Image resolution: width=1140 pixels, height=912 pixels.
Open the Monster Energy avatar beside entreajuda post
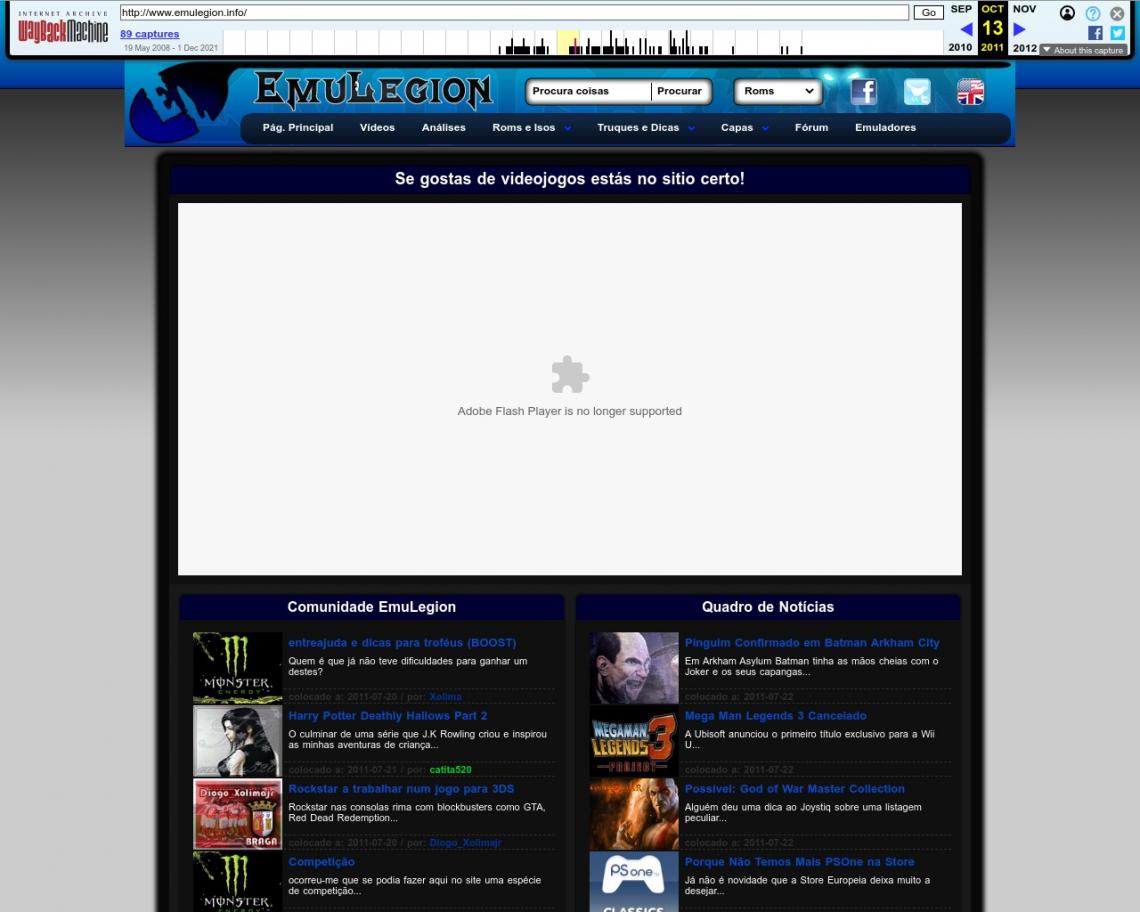click(238, 668)
